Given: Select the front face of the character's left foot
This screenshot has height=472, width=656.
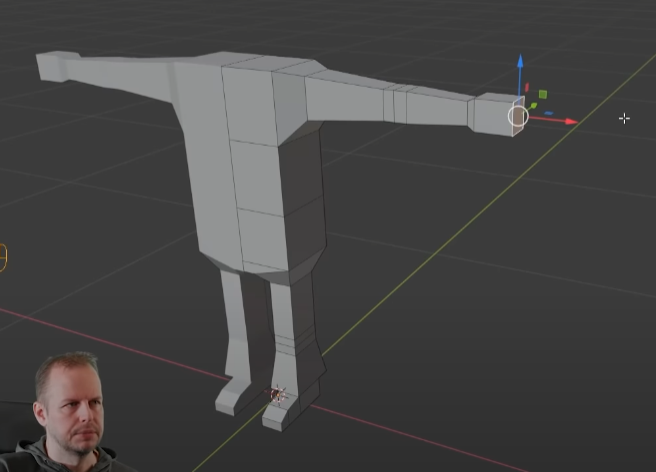Looking at the screenshot, I should (x=272, y=423).
